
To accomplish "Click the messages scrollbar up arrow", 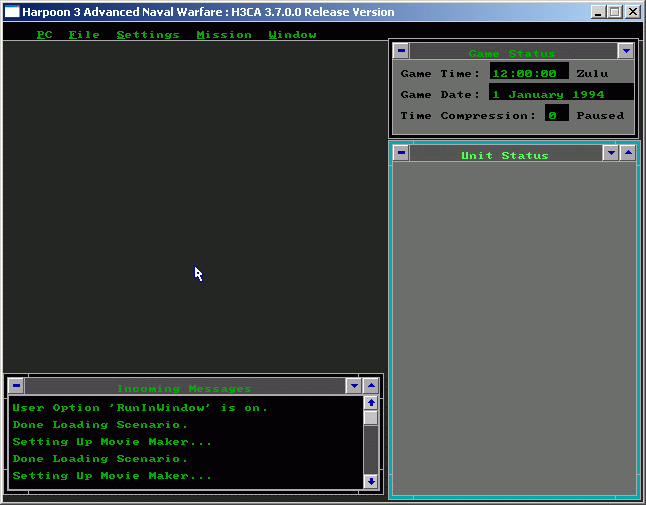I will point(371,403).
